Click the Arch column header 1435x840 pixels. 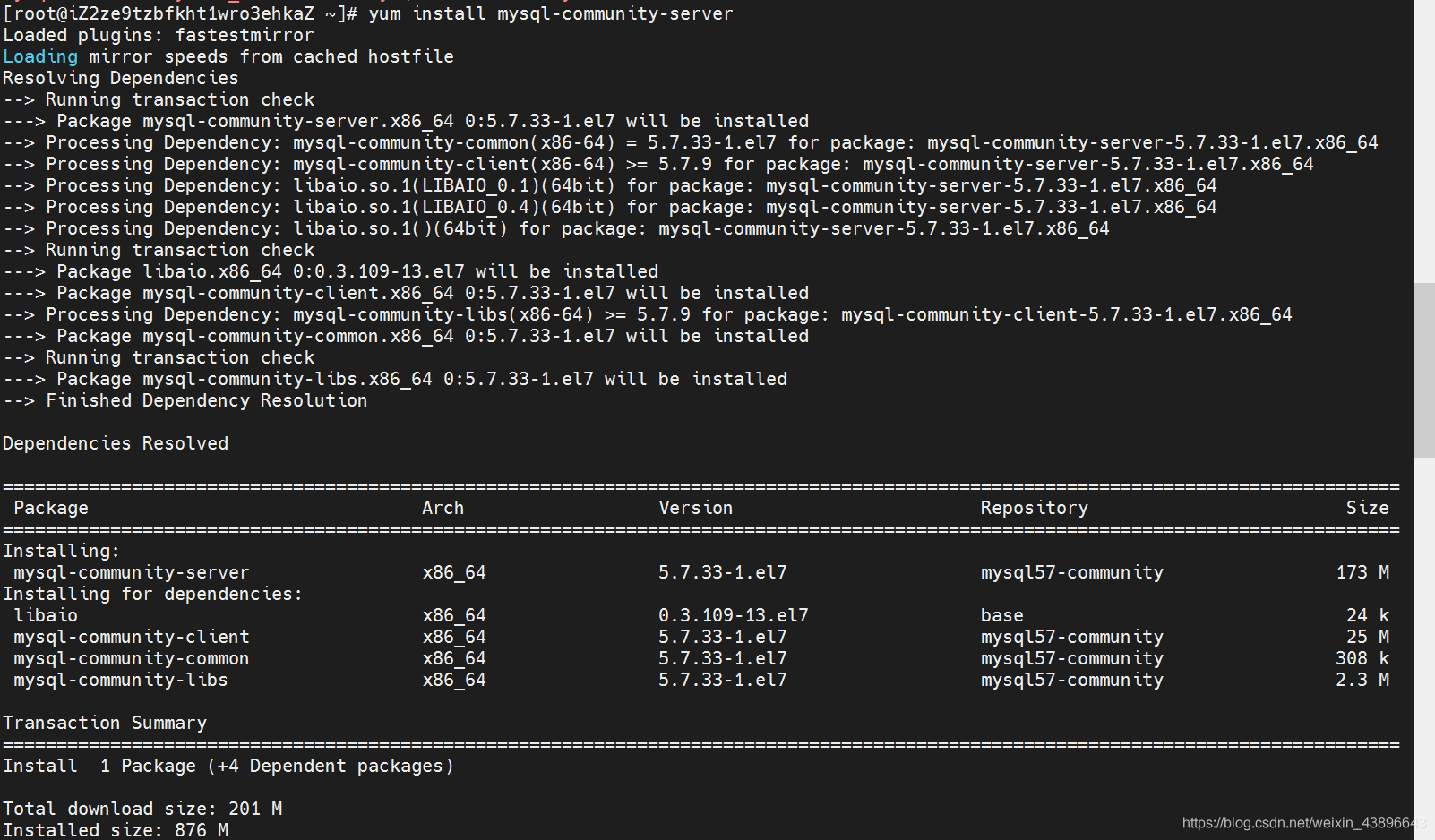point(443,508)
